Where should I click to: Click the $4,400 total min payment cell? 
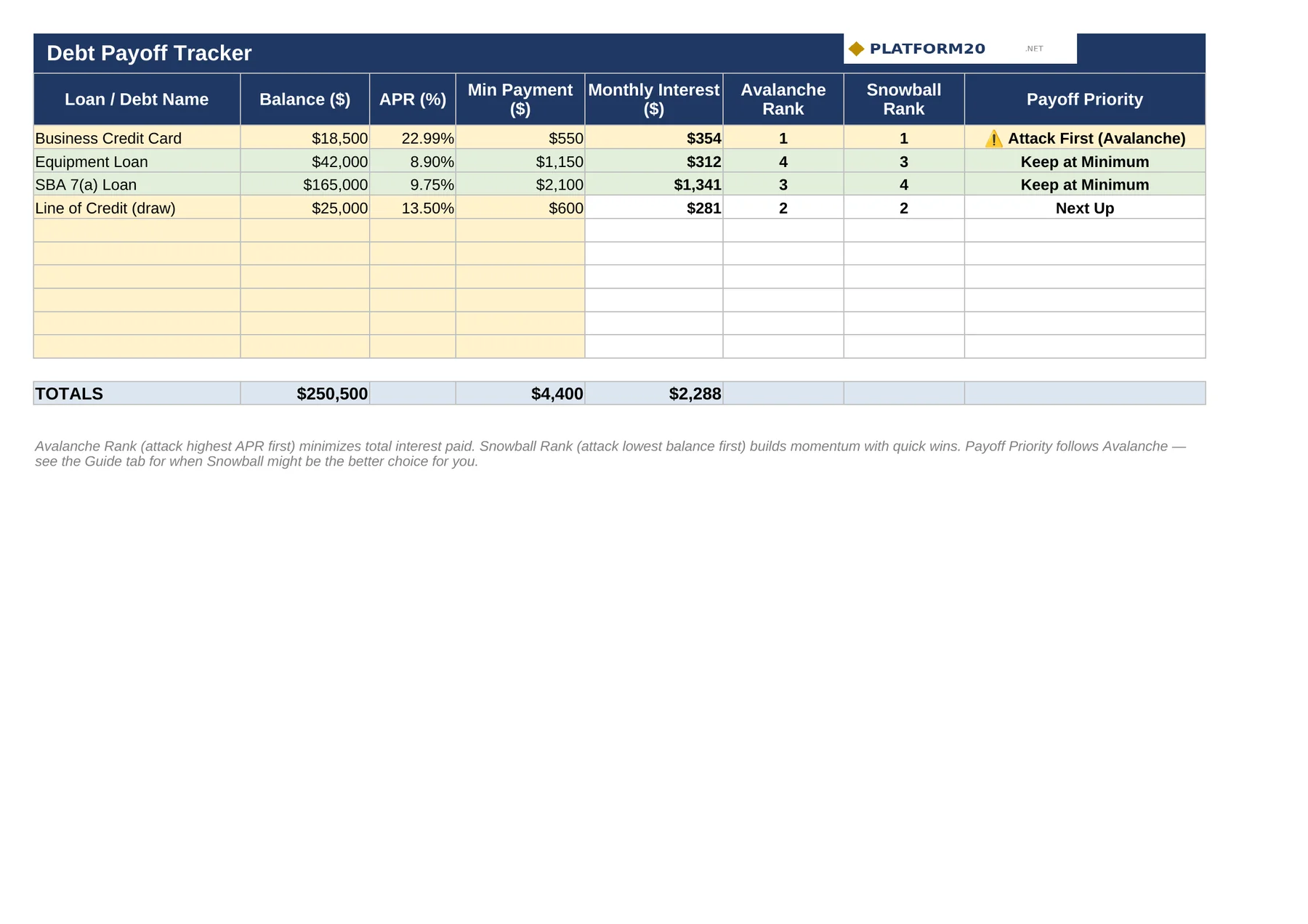coord(520,393)
